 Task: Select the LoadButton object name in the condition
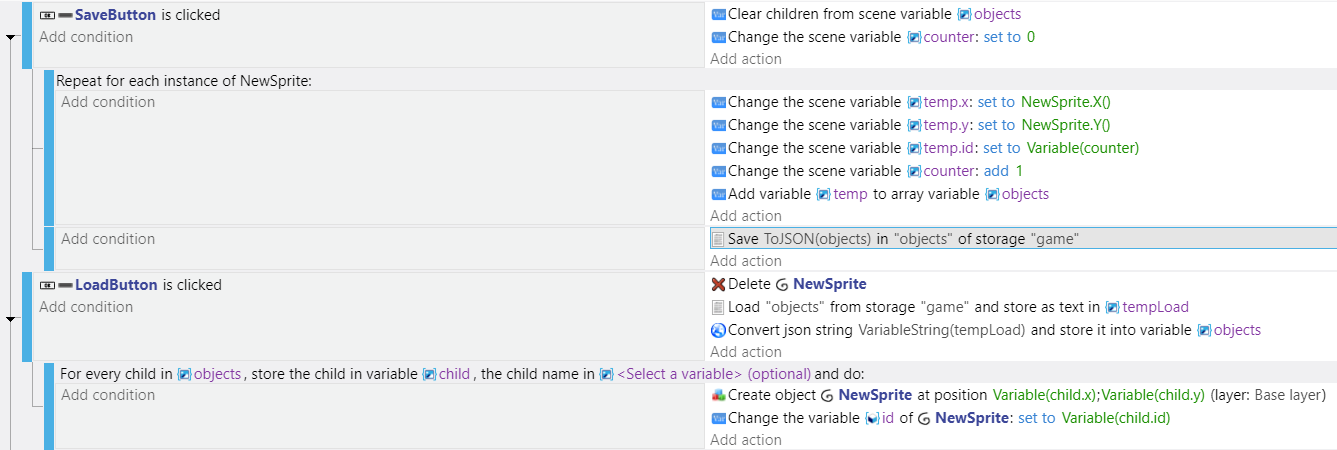click(x=116, y=285)
